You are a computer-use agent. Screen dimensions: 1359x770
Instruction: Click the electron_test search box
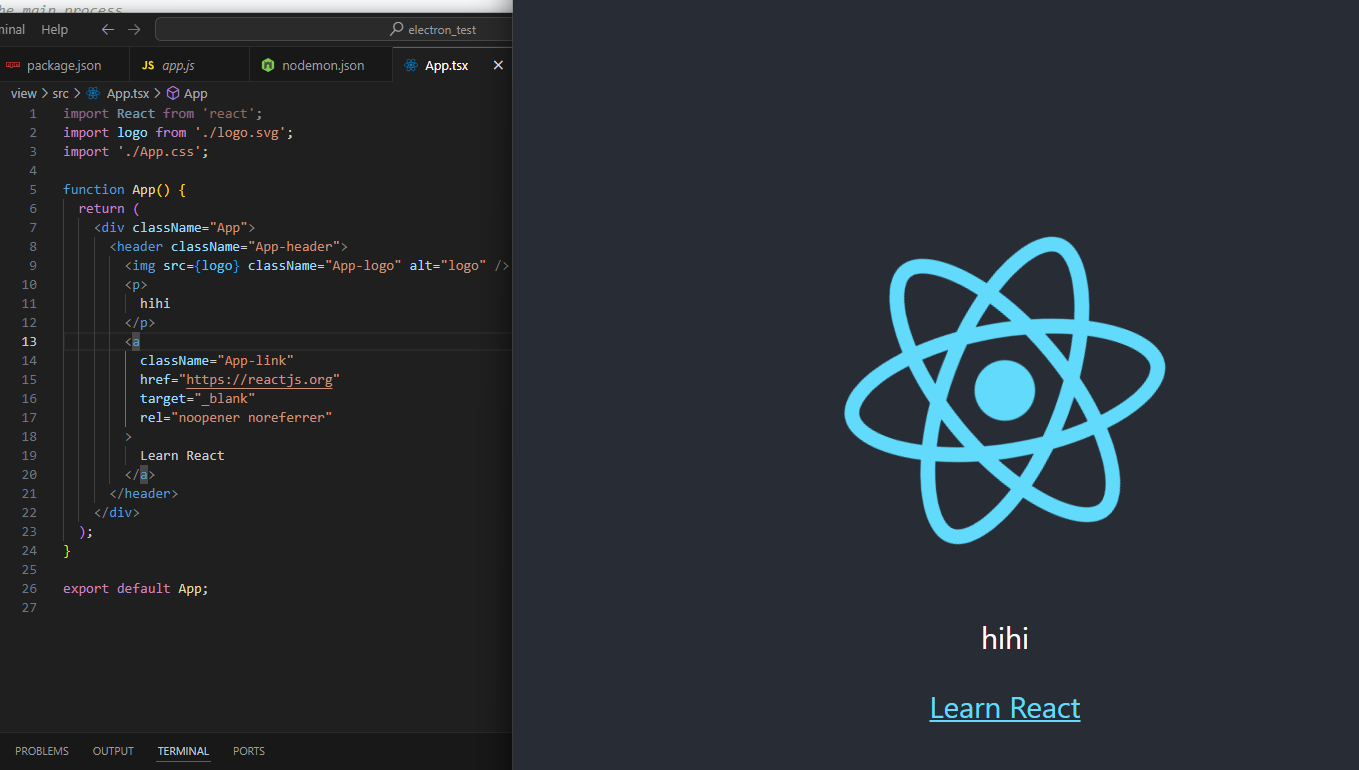point(334,29)
